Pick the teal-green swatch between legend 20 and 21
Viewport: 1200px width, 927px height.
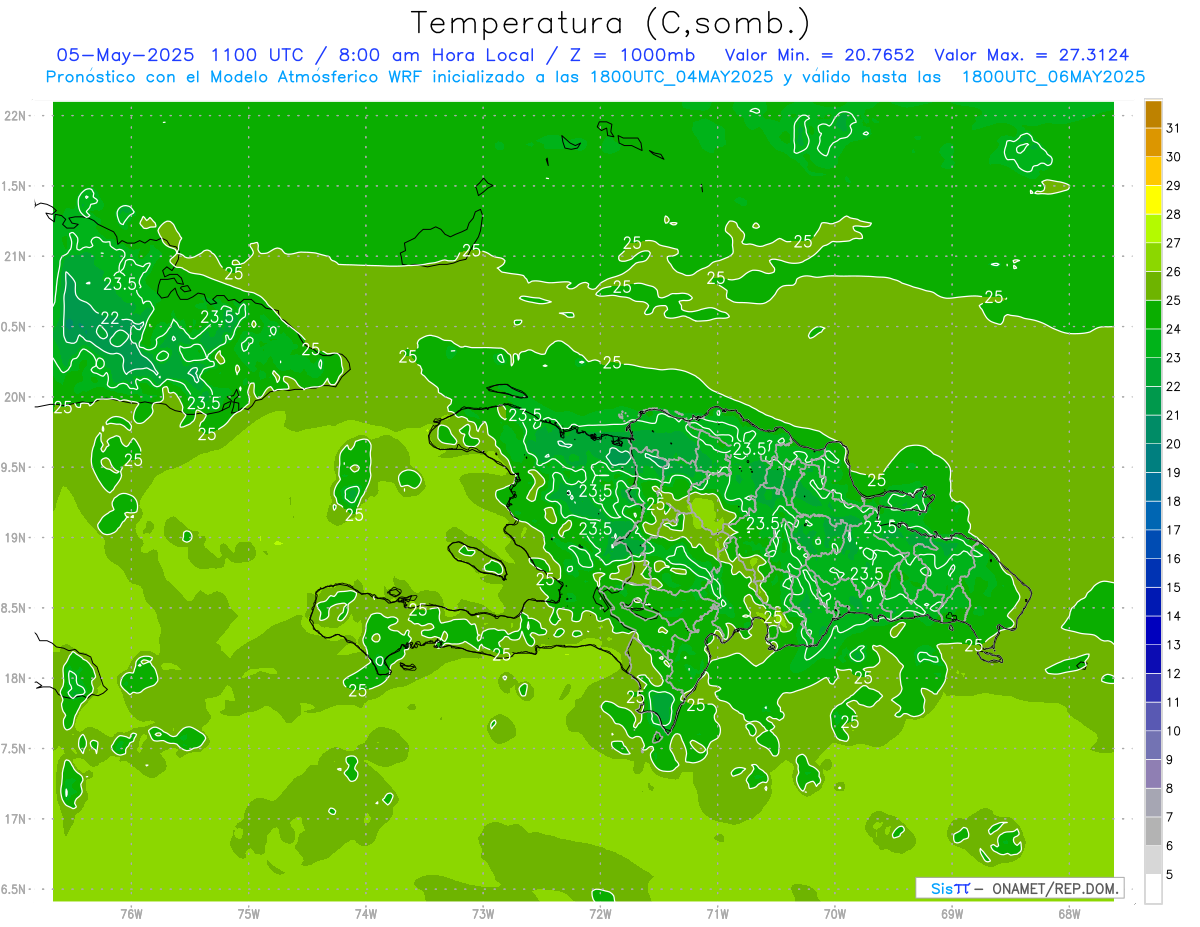pyautogui.click(x=1153, y=429)
